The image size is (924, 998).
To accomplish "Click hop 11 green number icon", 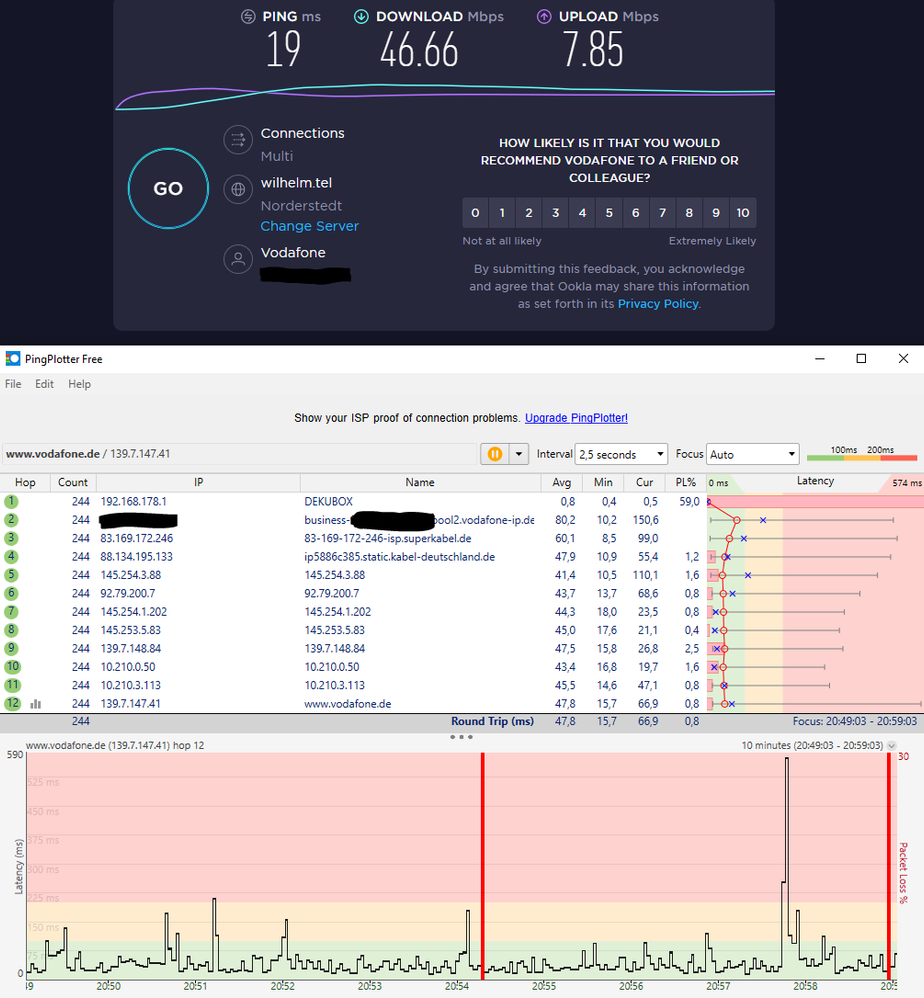I will tap(12, 685).
